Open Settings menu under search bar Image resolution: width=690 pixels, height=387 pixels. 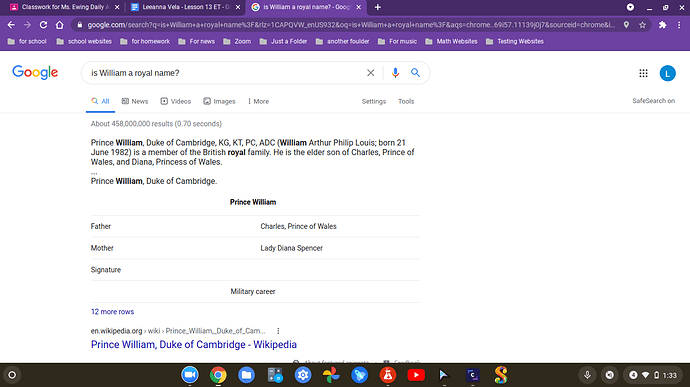coord(374,101)
